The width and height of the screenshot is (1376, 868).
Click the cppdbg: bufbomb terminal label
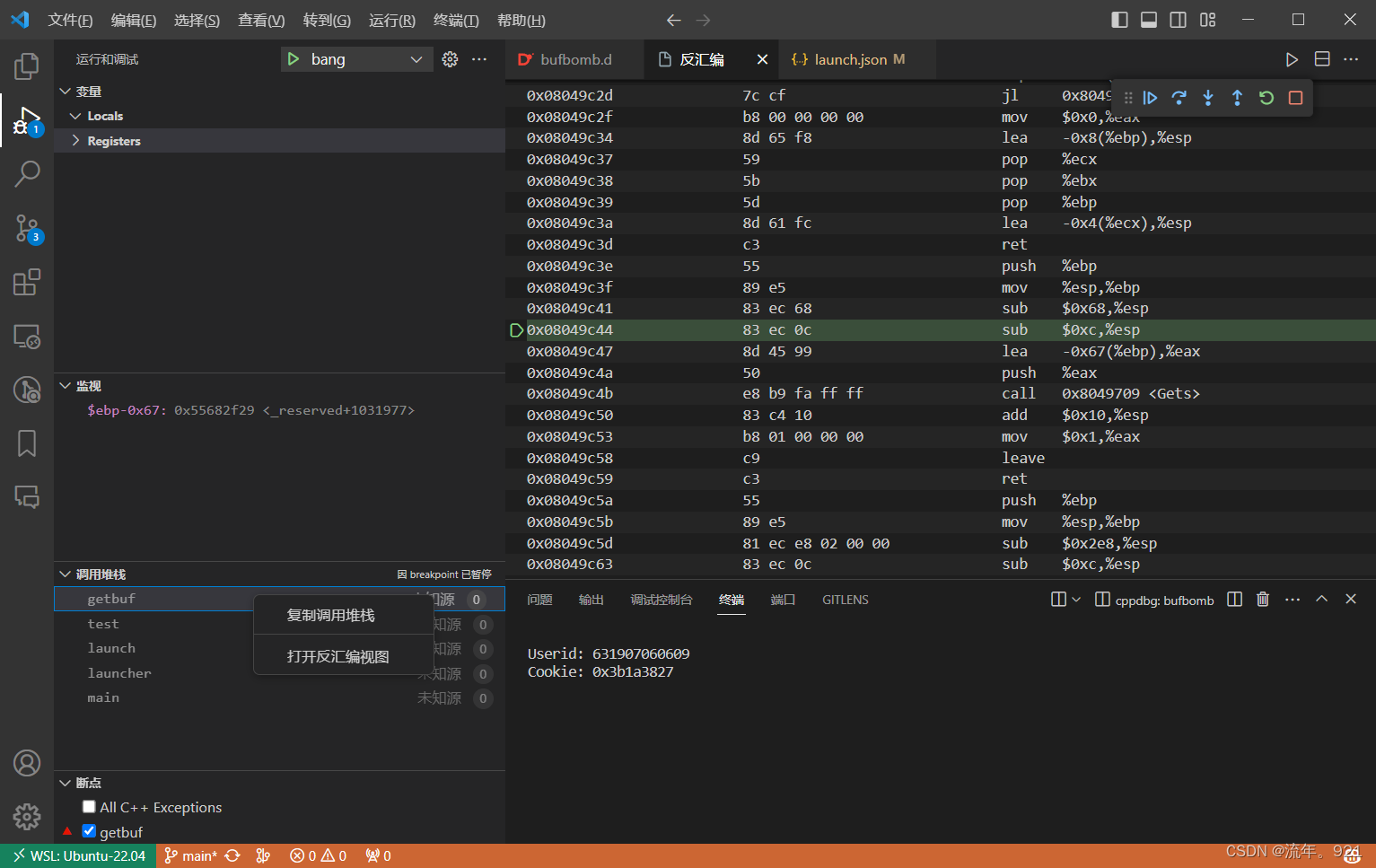point(1155,600)
